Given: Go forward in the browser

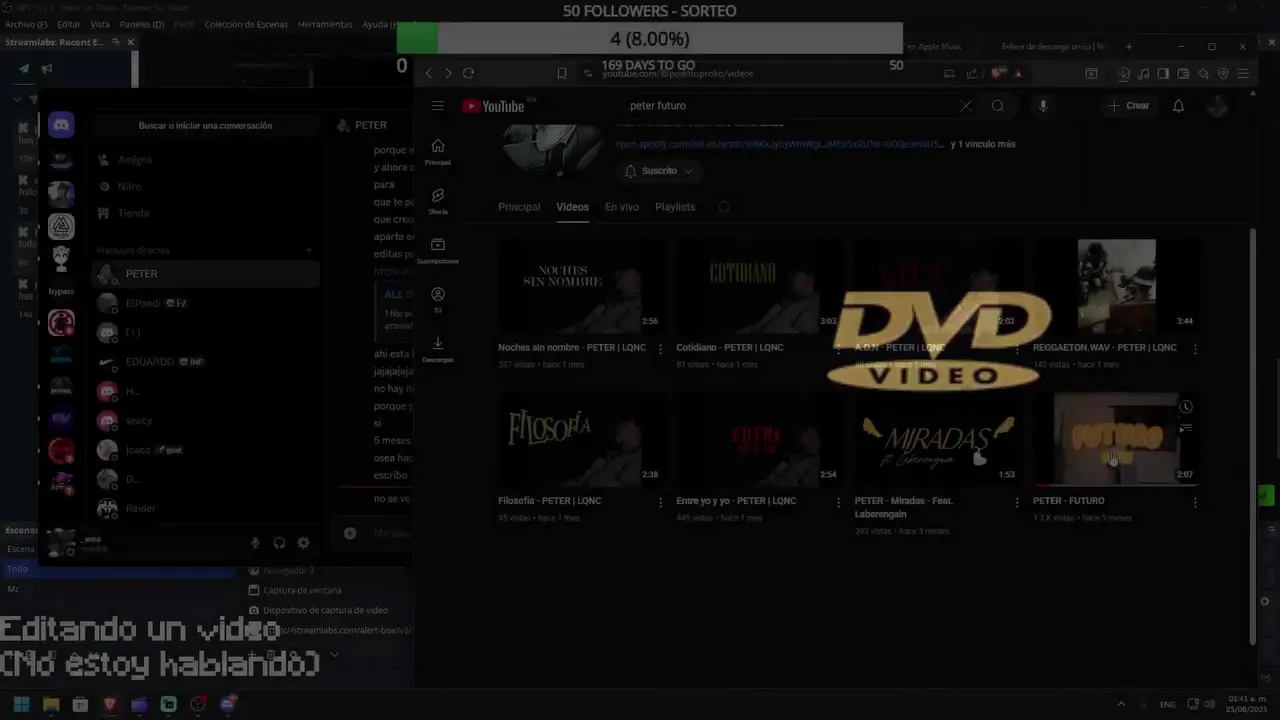Looking at the screenshot, I should [x=448, y=73].
